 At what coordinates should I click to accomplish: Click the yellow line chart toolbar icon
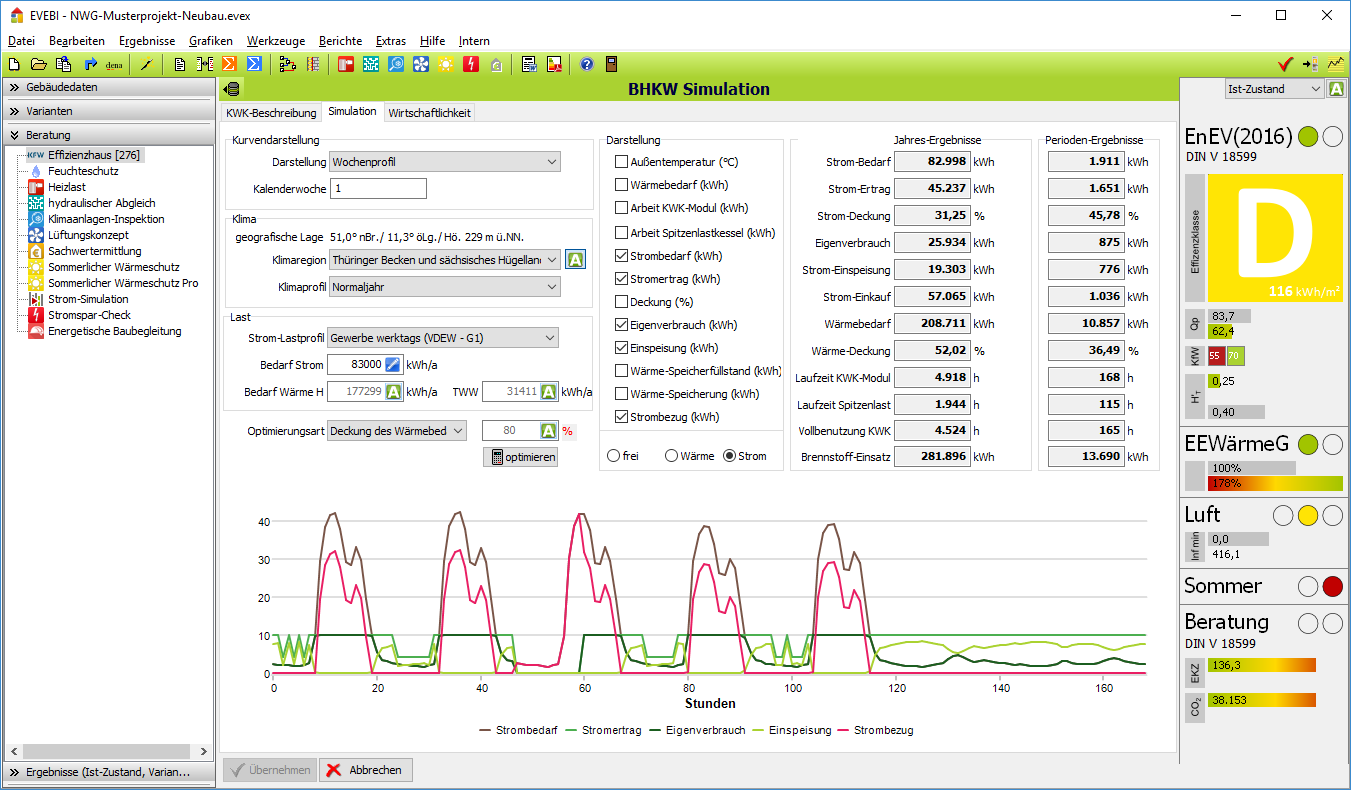coord(1336,64)
